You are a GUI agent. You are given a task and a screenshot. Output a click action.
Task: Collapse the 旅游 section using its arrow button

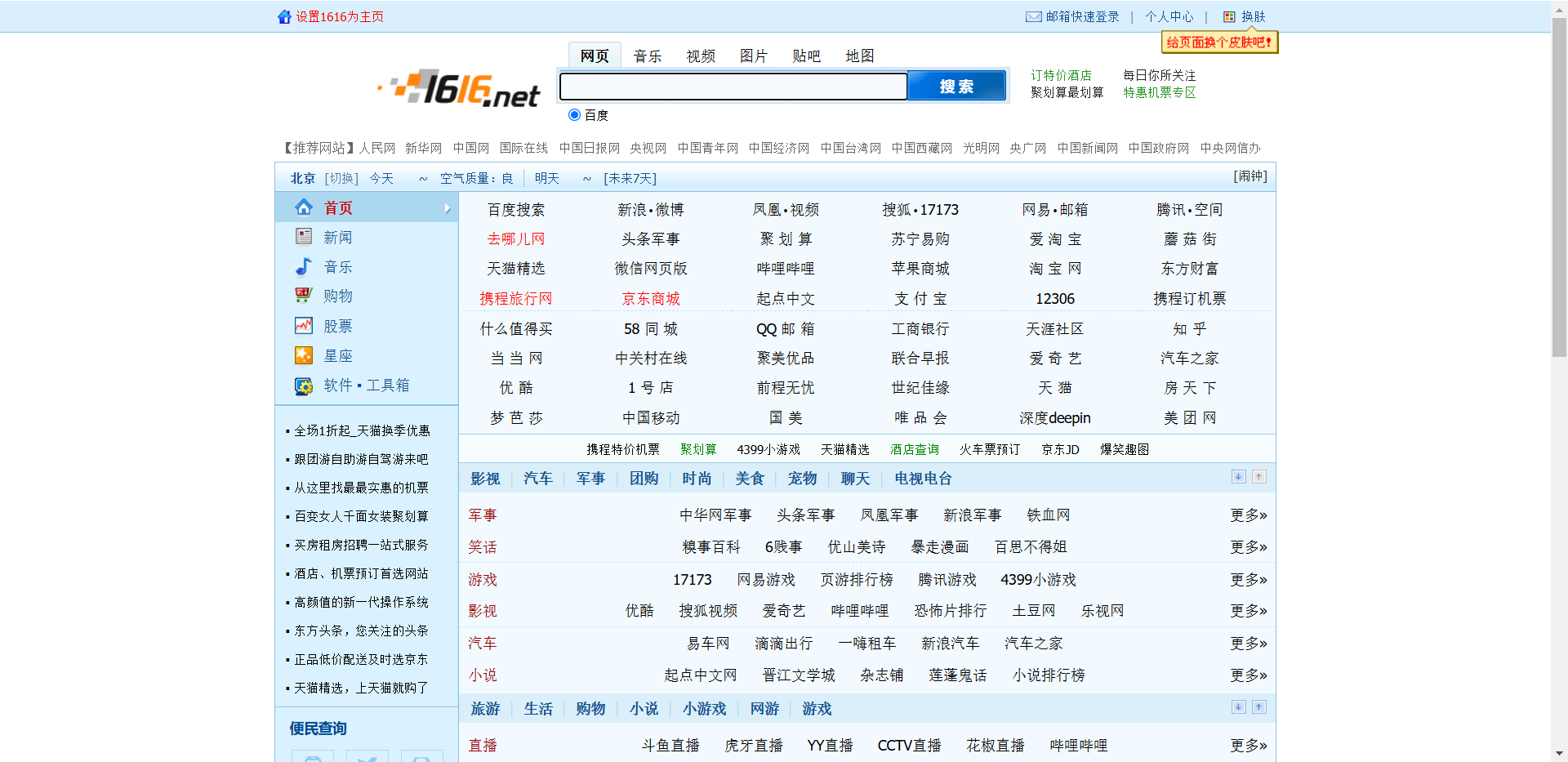[x=1238, y=707]
